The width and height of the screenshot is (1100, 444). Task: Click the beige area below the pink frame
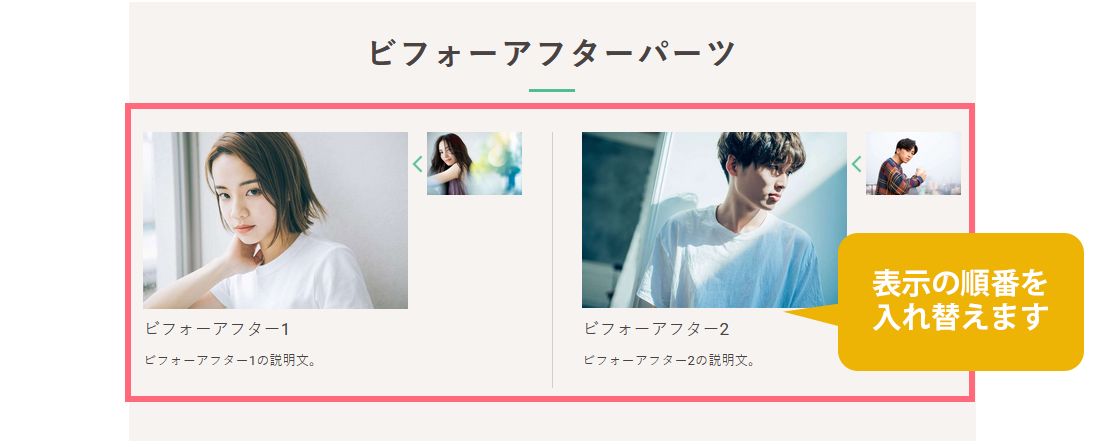552,422
